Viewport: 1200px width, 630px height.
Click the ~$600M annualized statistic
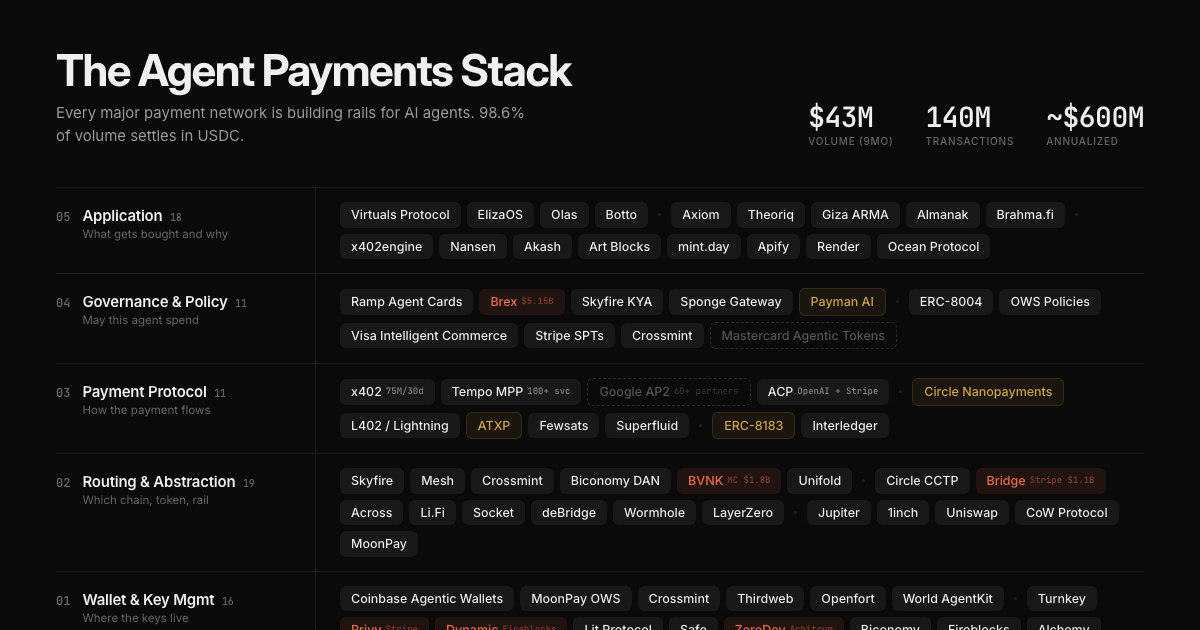1094,118
